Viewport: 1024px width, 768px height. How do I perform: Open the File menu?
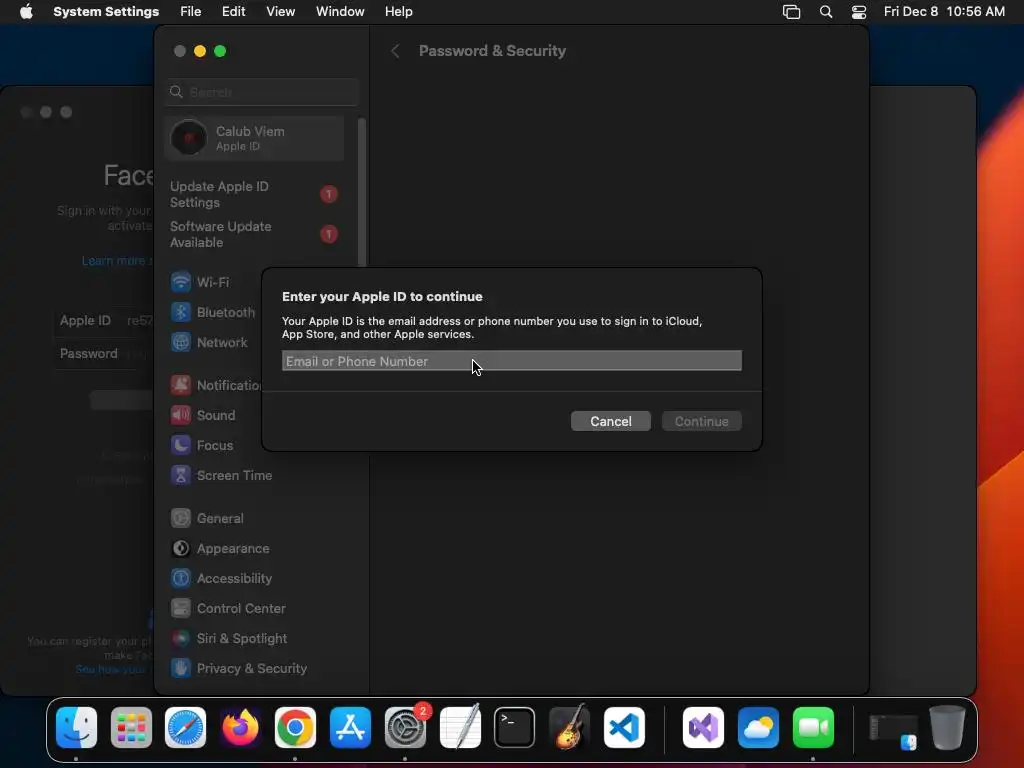pyautogui.click(x=190, y=12)
